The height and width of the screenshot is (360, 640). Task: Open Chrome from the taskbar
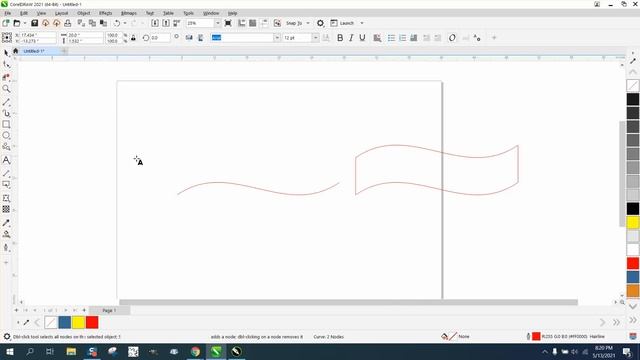click(196, 351)
